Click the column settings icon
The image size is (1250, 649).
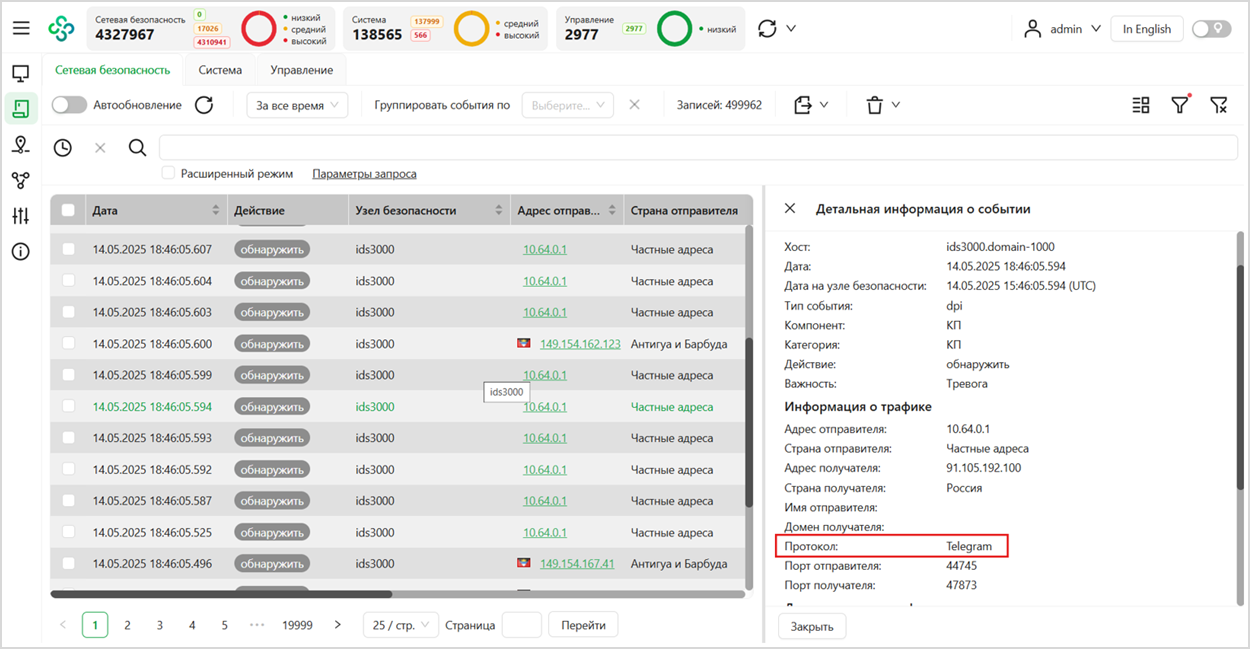point(1141,105)
